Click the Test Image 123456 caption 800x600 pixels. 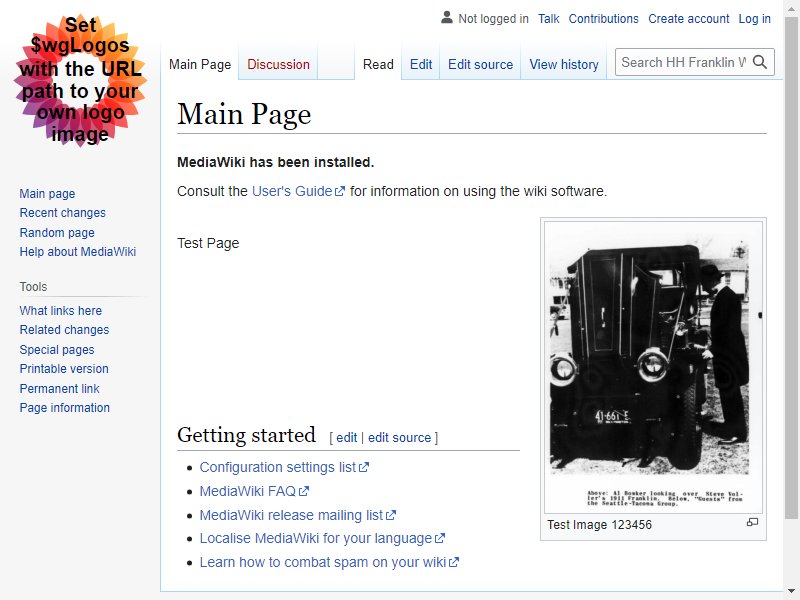click(x=599, y=525)
